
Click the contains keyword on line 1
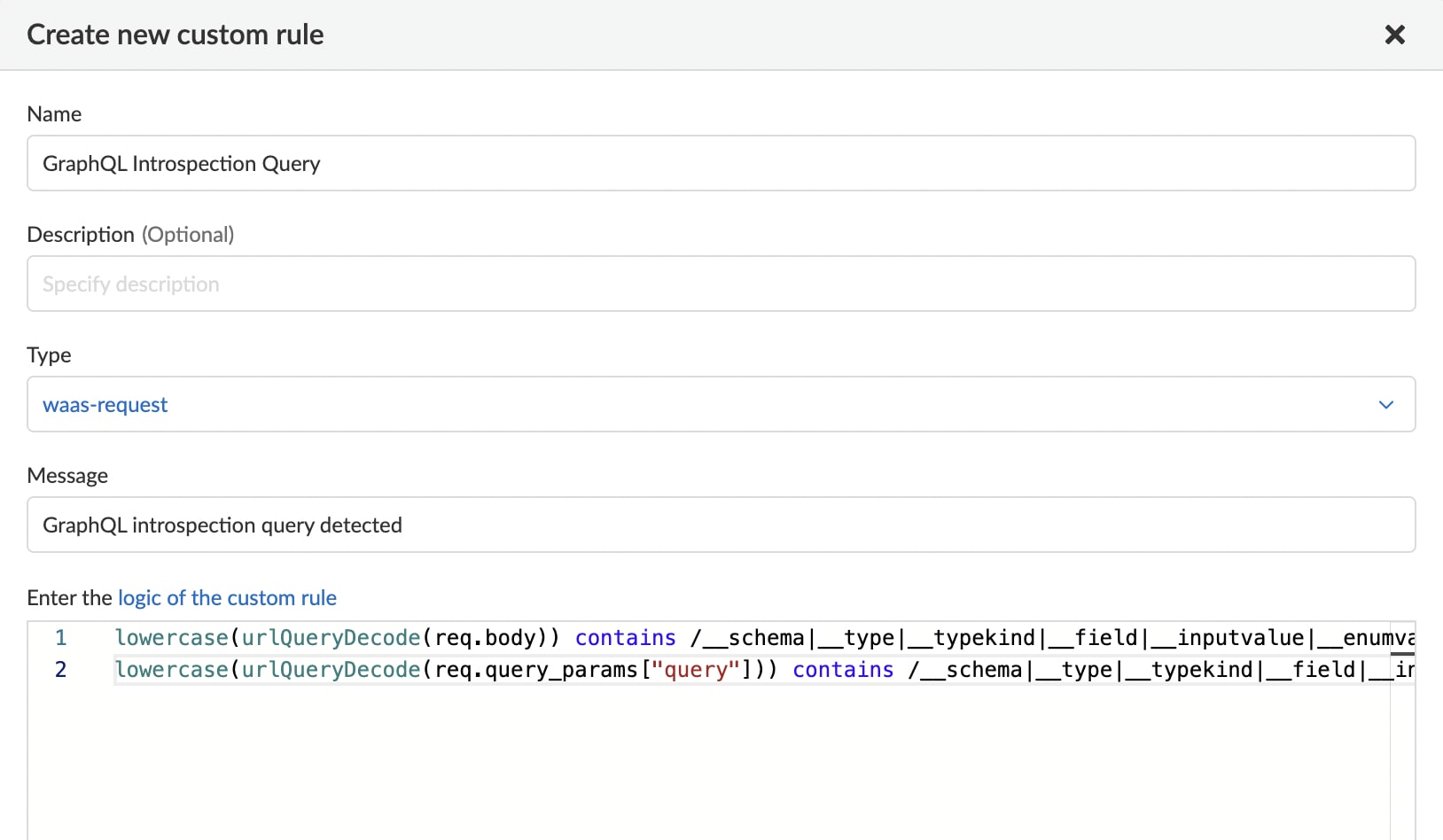tap(626, 638)
